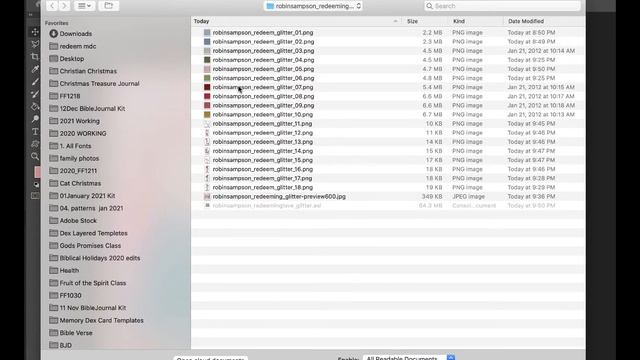The width and height of the screenshot is (640, 360).
Task: Click the folder icon beside redeem mdc
Action: [53, 46]
